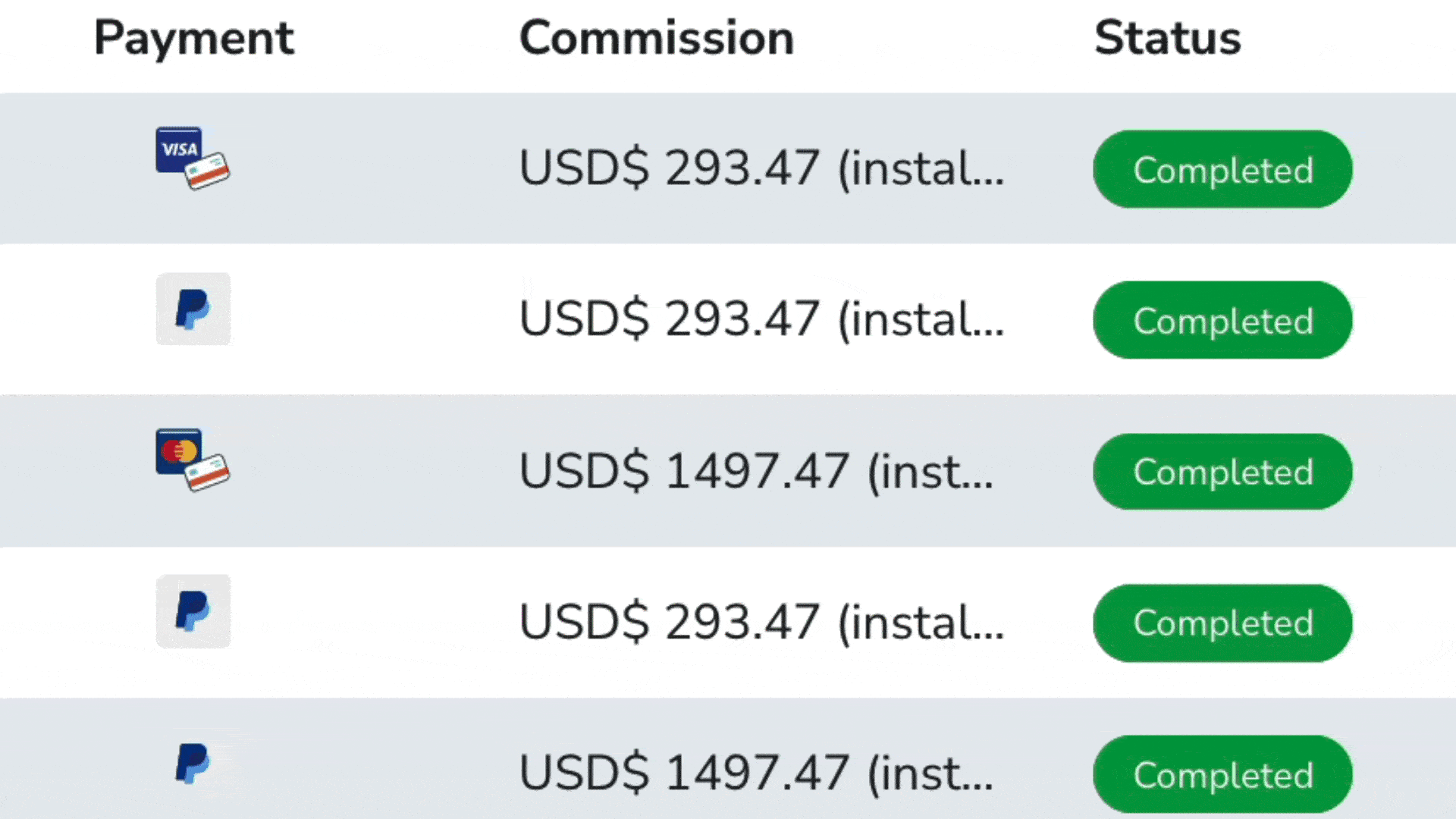
Task: Click the PayPal icon in the last row
Action: tap(193, 763)
